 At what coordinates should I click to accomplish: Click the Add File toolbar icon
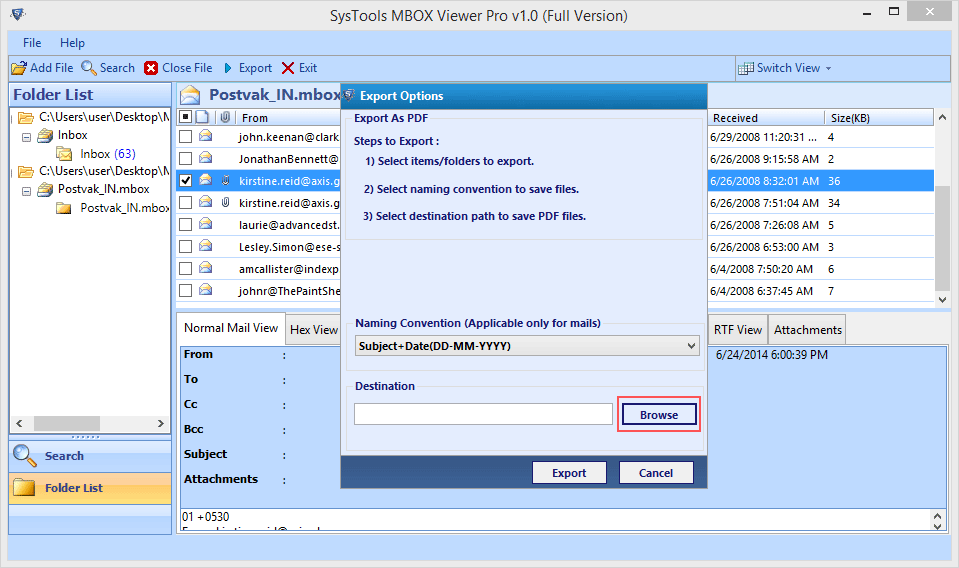(19, 68)
